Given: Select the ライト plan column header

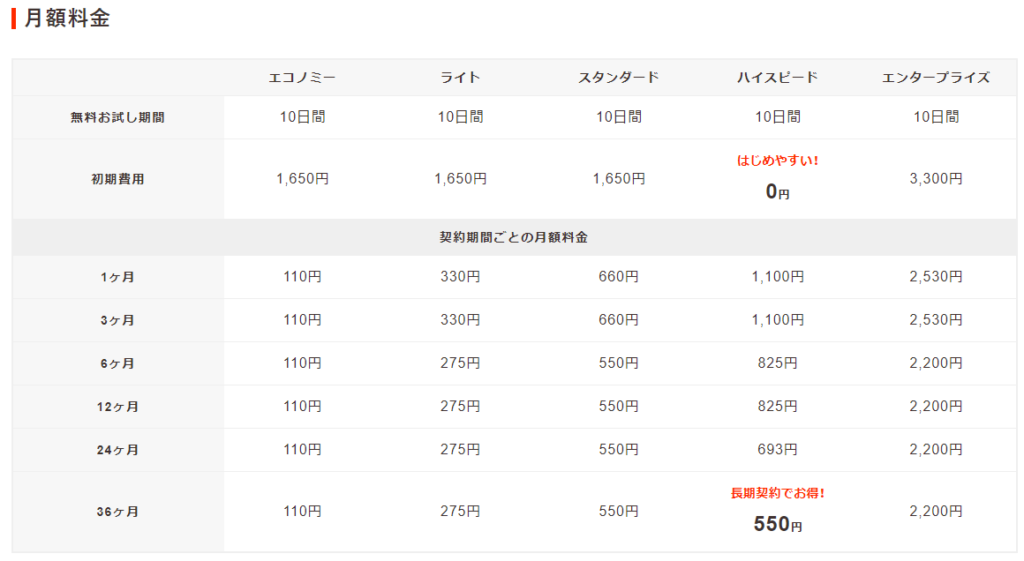Looking at the screenshot, I should pos(460,78).
